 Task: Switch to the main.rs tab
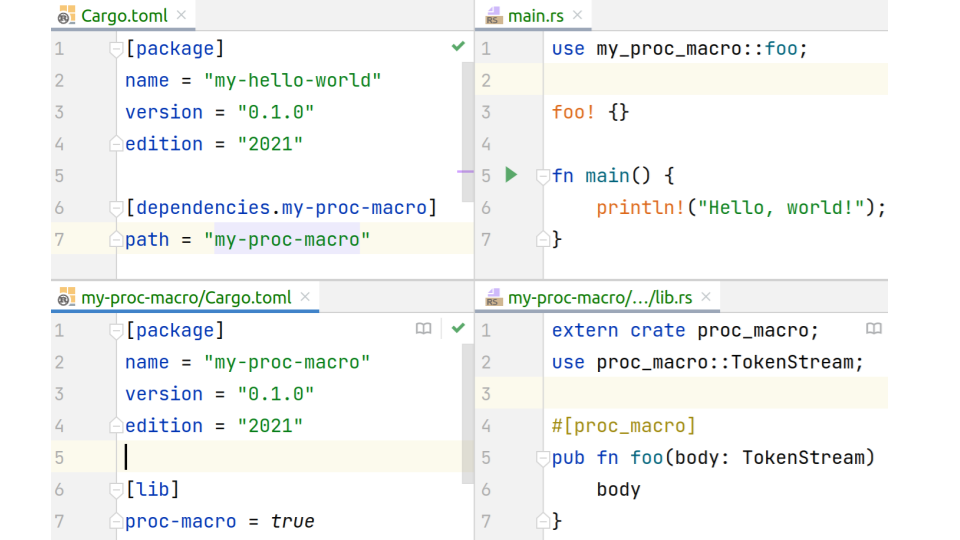535,16
